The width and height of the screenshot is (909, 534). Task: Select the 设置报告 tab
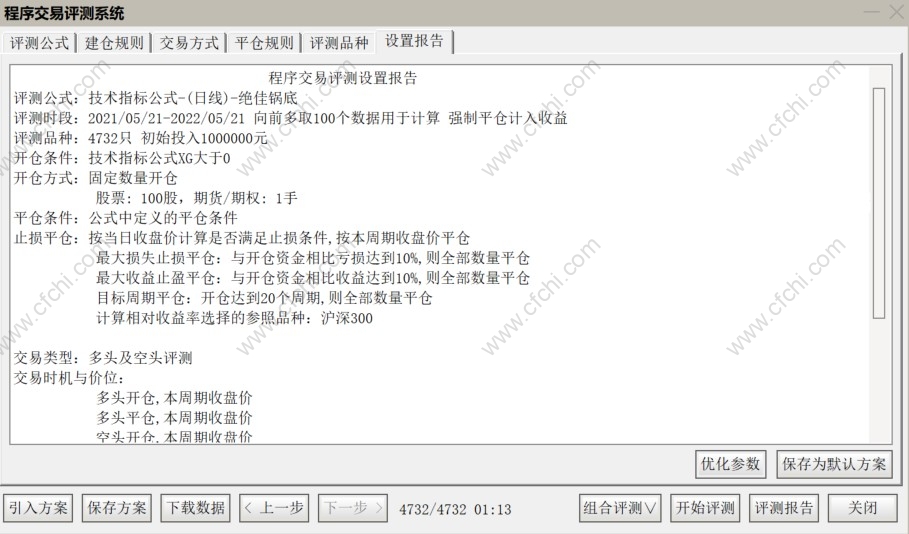point(414,41)
